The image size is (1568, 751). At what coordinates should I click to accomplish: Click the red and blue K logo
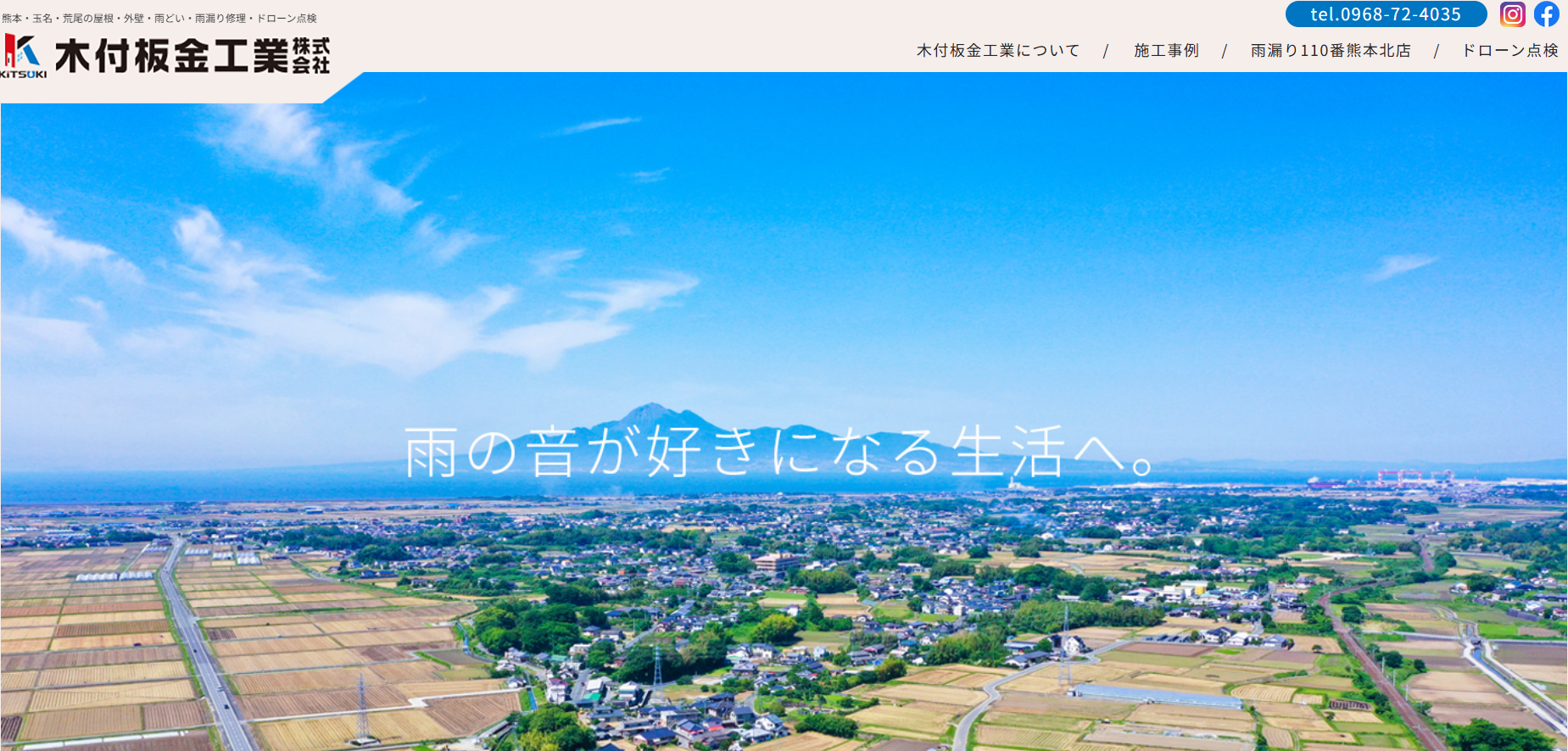(22, 51)
